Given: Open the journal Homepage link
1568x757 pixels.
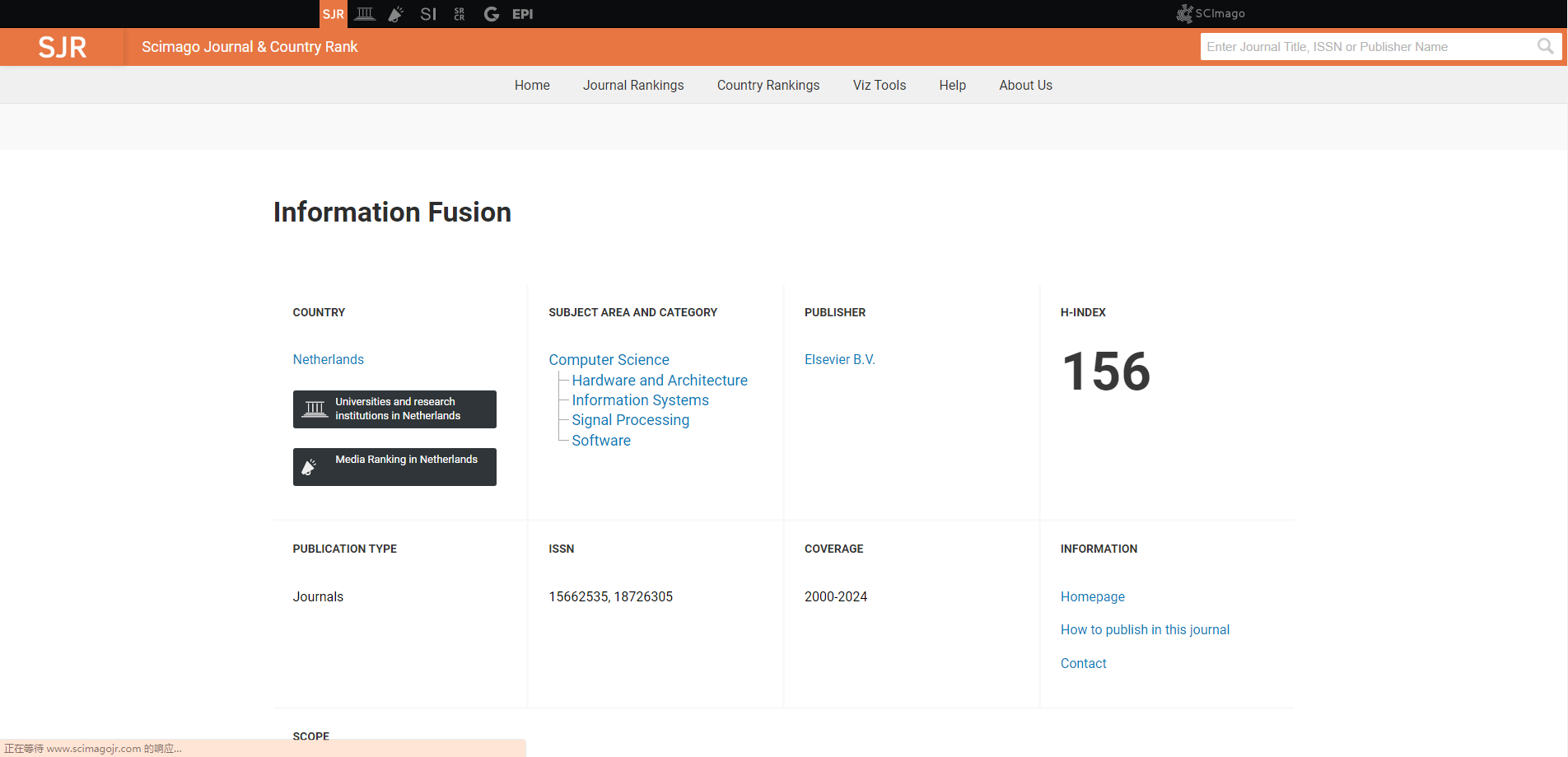Looking at the screenshot, I should coord(1092,596).
